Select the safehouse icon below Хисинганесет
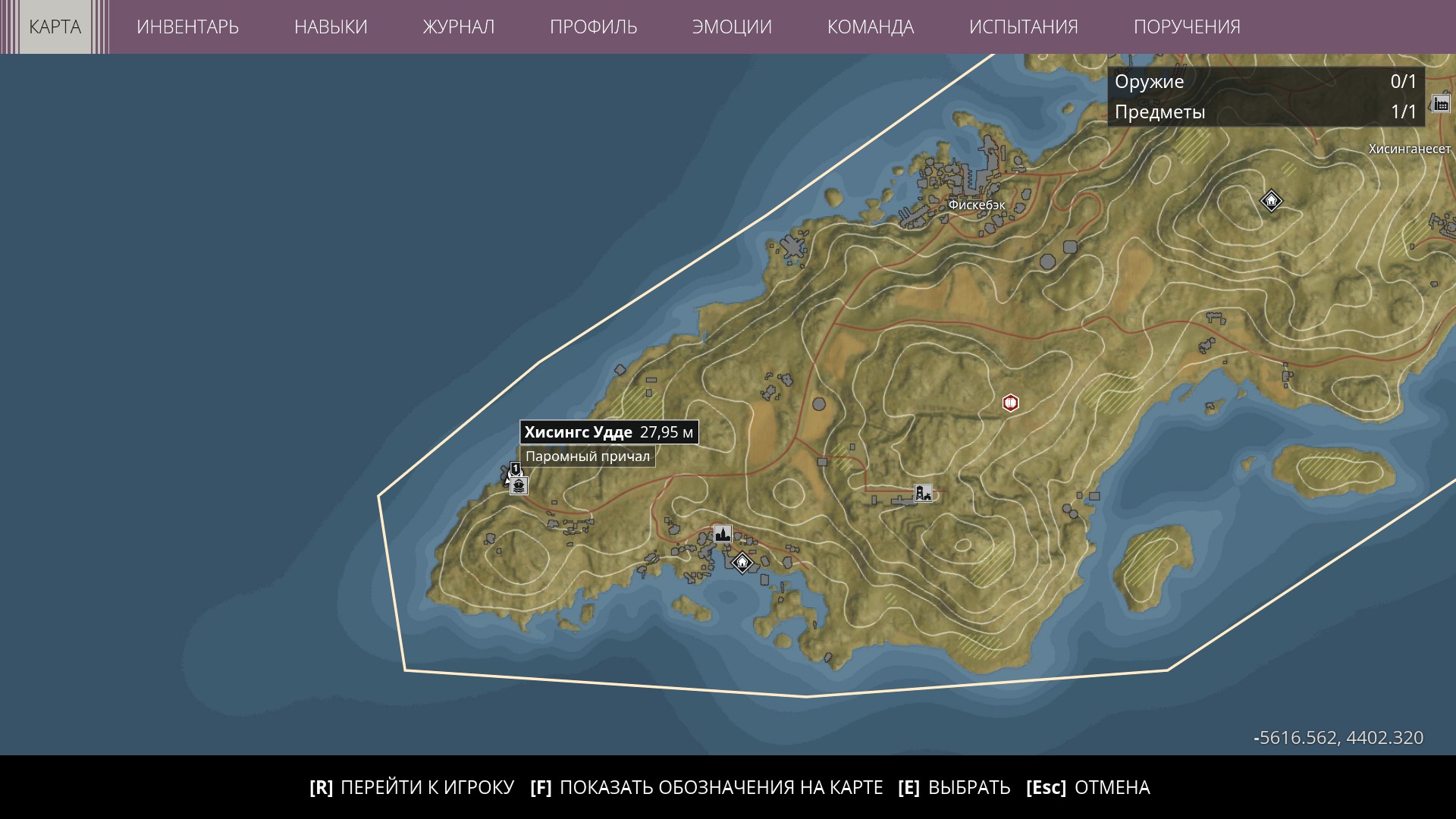1456x819 pixels. pos(1271,201)
